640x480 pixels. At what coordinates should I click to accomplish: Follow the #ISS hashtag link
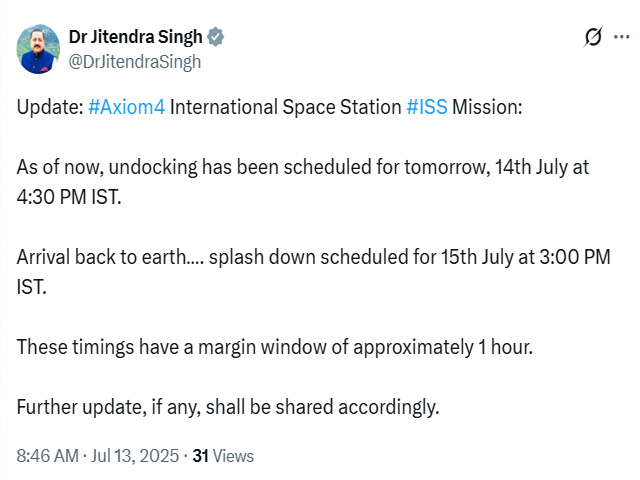(x=427, y=107)
